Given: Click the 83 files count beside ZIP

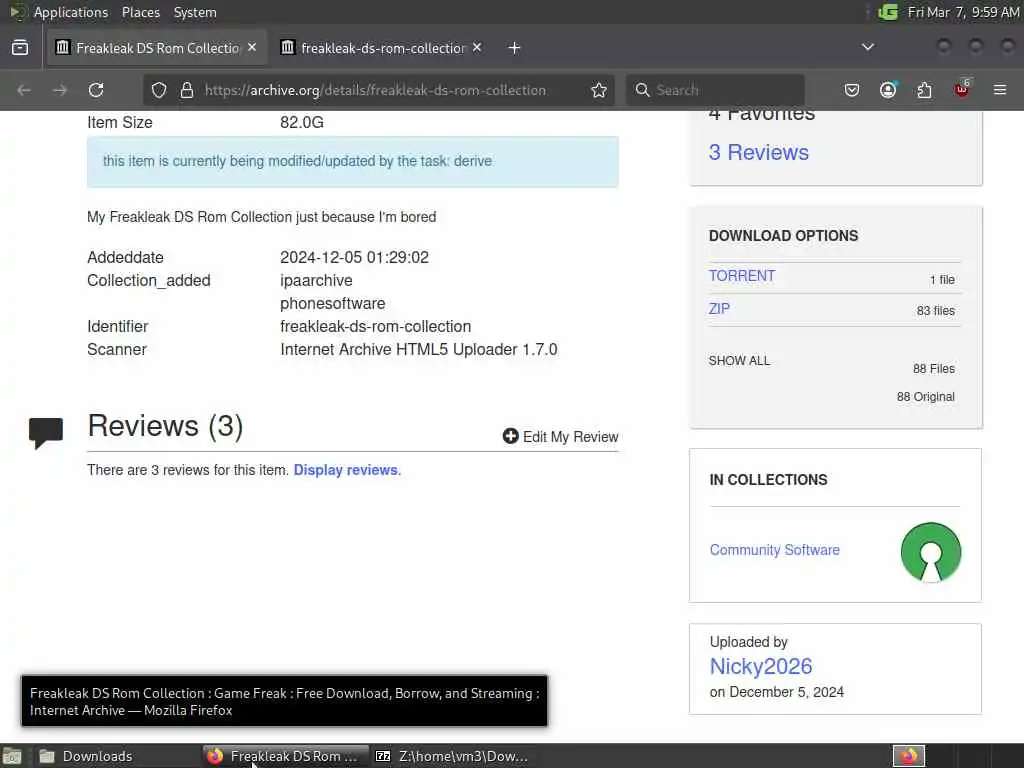Looking at the screenshot, I should (x=935, y=311).
